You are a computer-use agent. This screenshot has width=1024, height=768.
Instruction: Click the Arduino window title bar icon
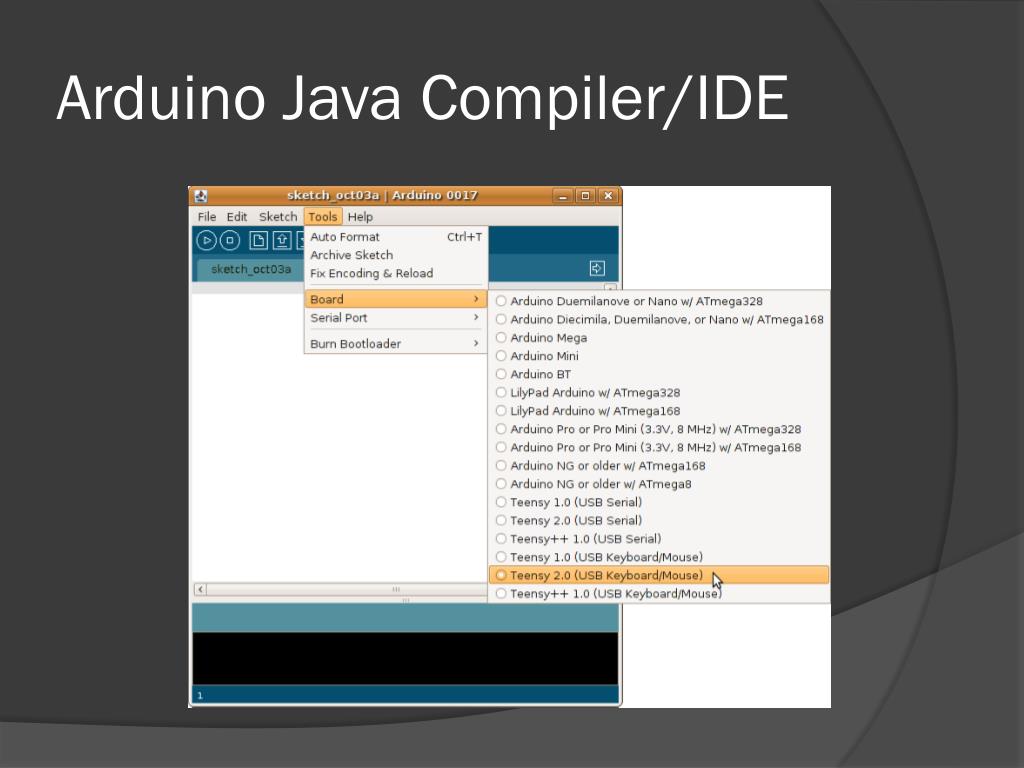click(x=201, y=196)
